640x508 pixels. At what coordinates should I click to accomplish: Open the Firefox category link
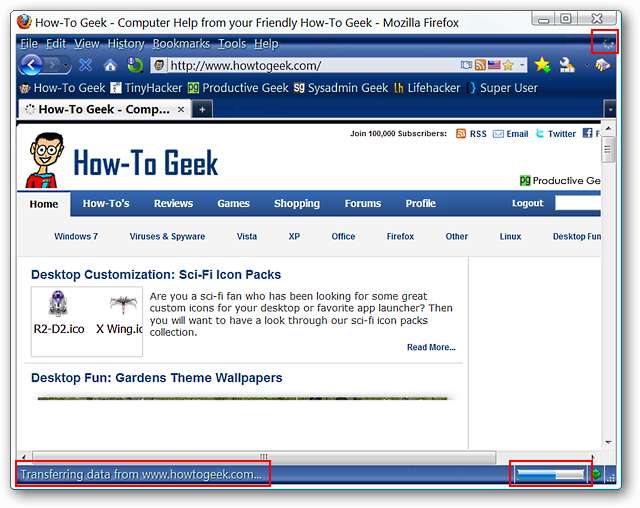(x=400, y=236)
